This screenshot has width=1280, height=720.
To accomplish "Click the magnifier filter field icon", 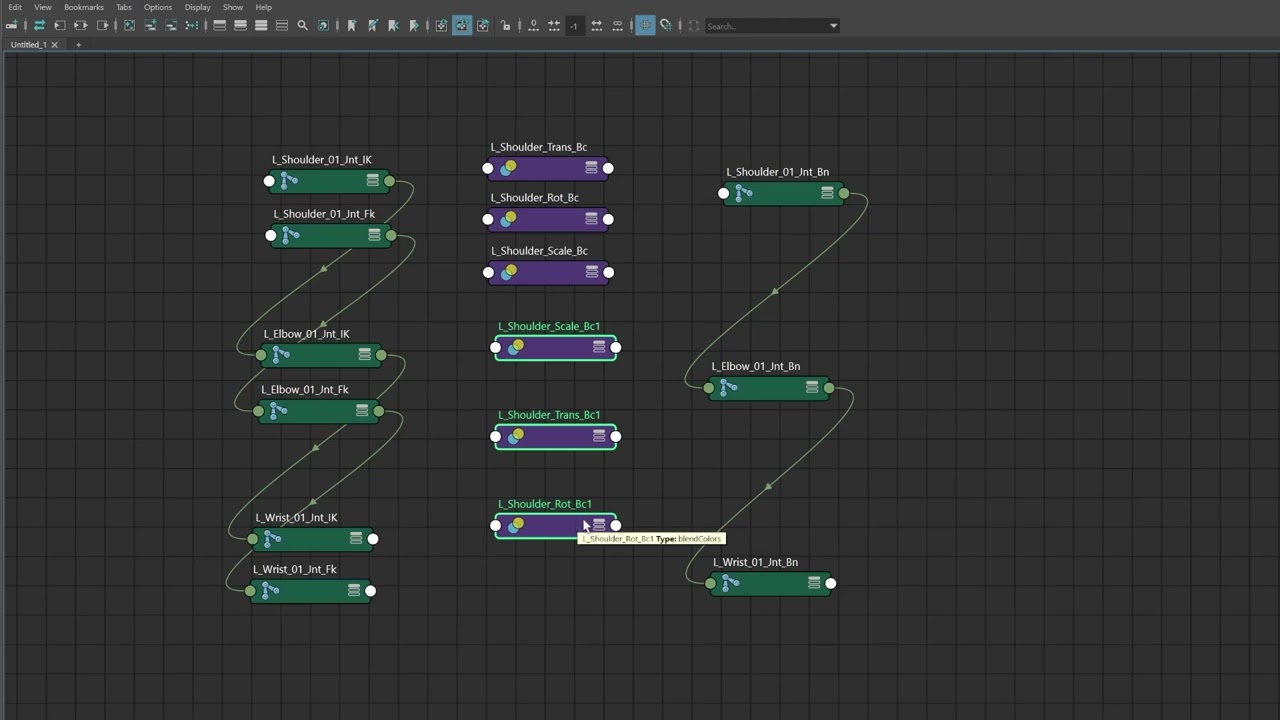I will tap(302, 25).
